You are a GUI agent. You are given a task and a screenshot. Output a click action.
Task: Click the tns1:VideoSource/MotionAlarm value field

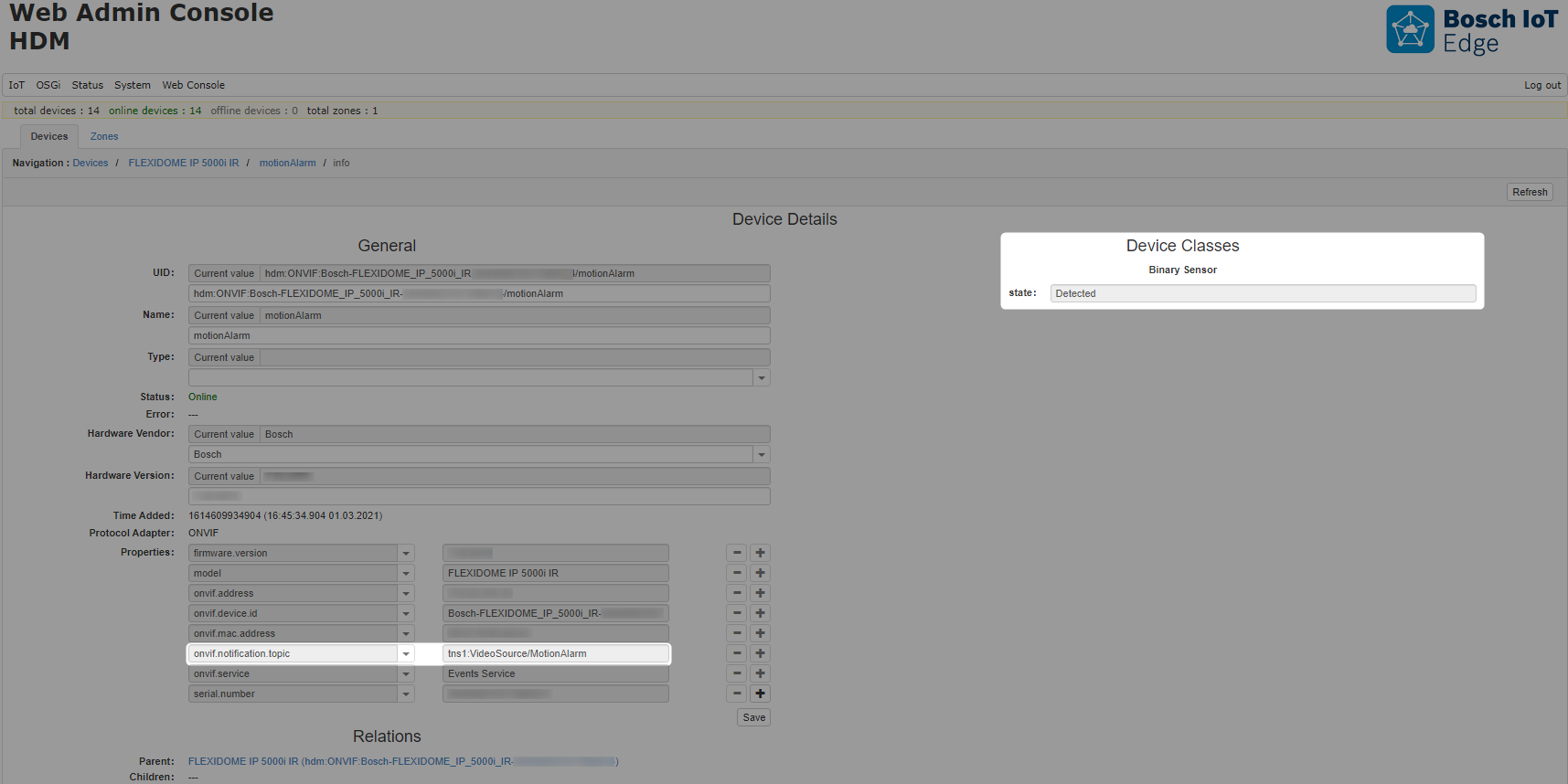556,653
